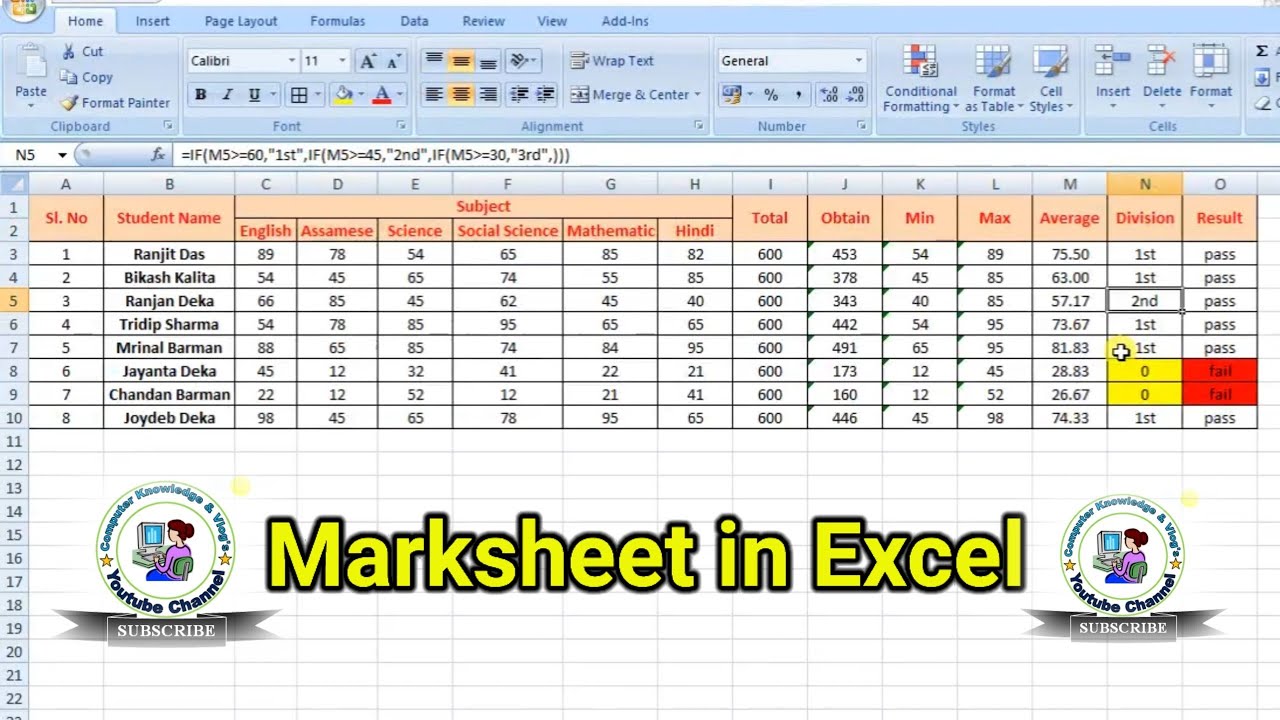
Task: Click the Delete cells icon
Action: tap(1162, 62)
